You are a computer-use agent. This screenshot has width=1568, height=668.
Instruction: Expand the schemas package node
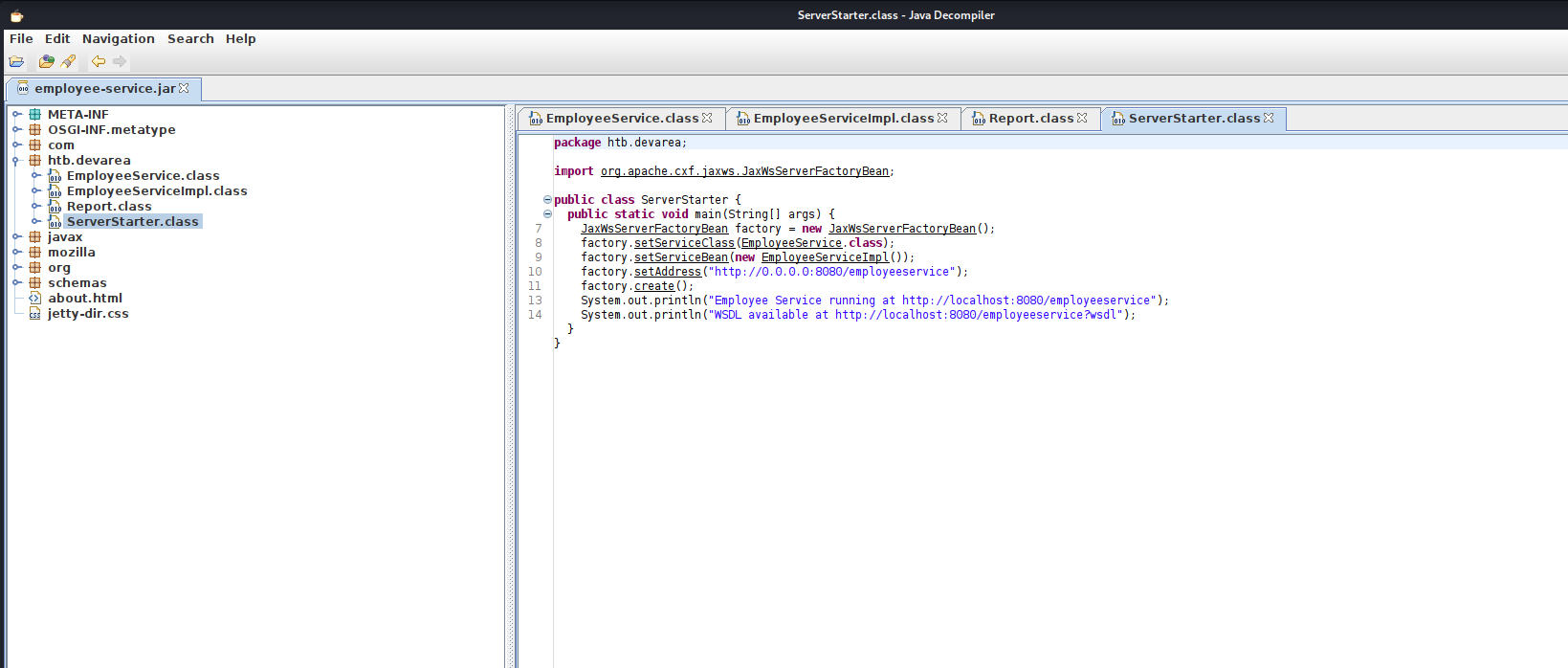point(16,283)
